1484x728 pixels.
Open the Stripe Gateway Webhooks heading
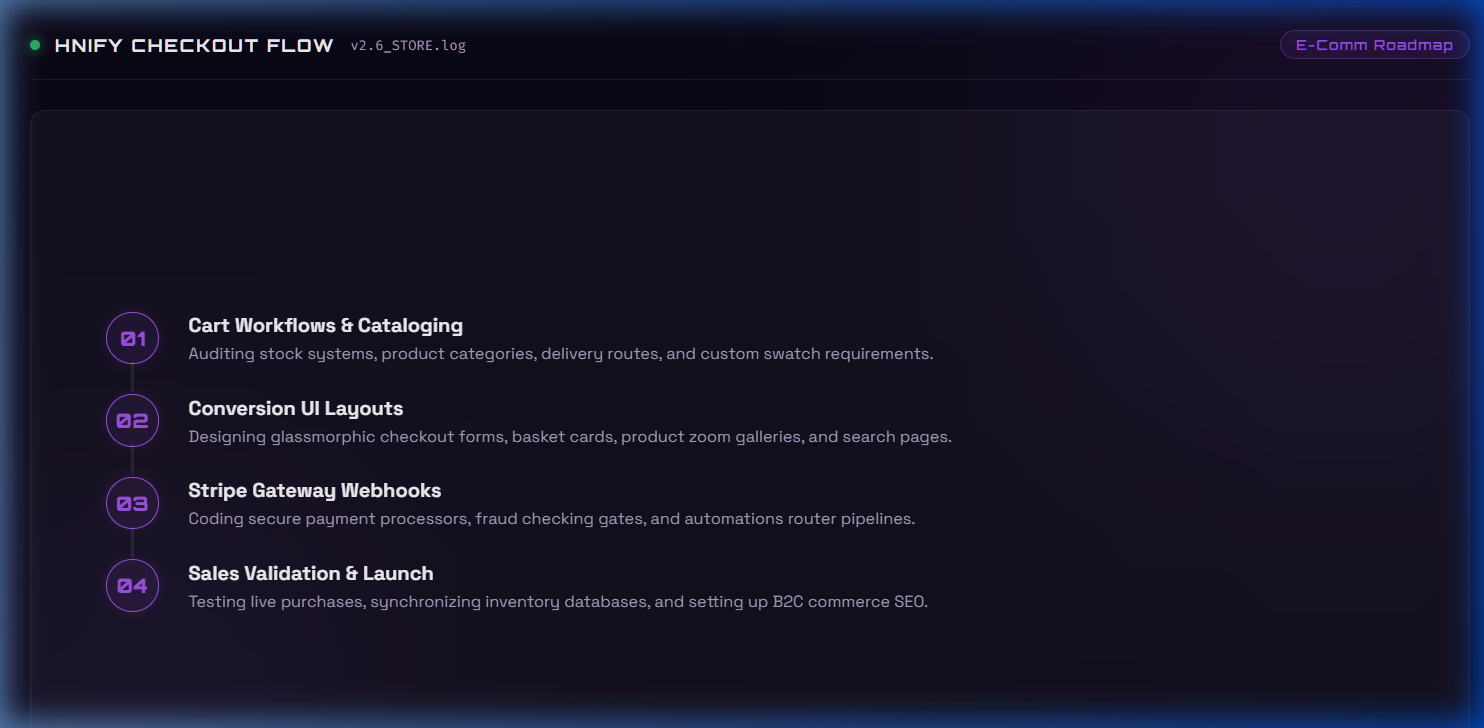315,490
